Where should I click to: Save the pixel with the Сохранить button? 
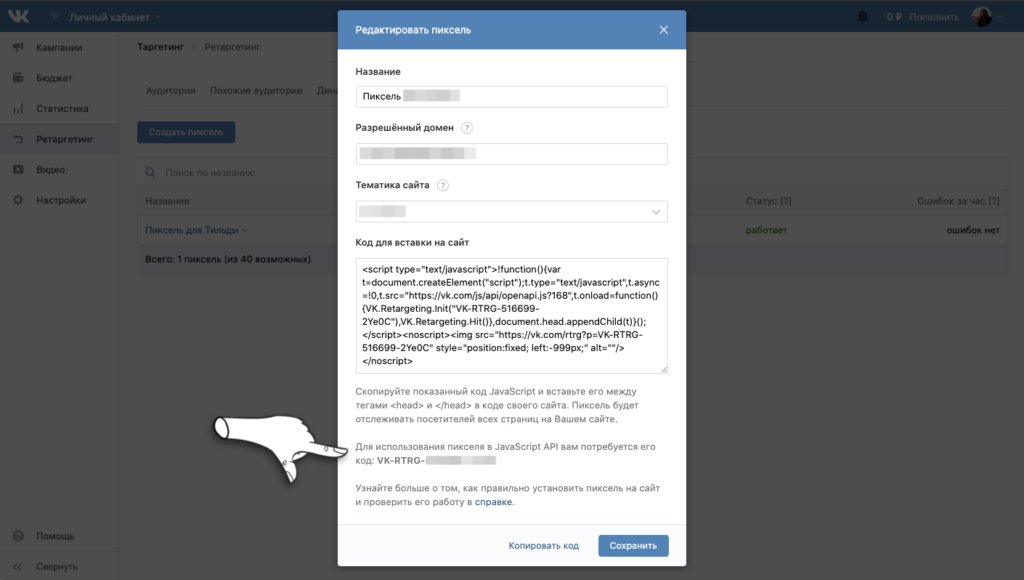coord(633,545)
